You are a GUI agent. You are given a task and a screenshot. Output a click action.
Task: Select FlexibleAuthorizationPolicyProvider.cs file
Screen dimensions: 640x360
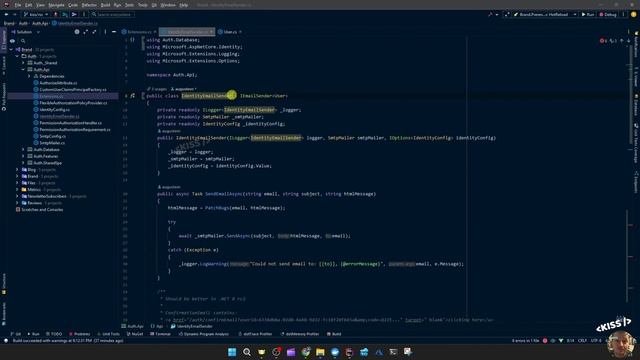click(x=73, y=103)
